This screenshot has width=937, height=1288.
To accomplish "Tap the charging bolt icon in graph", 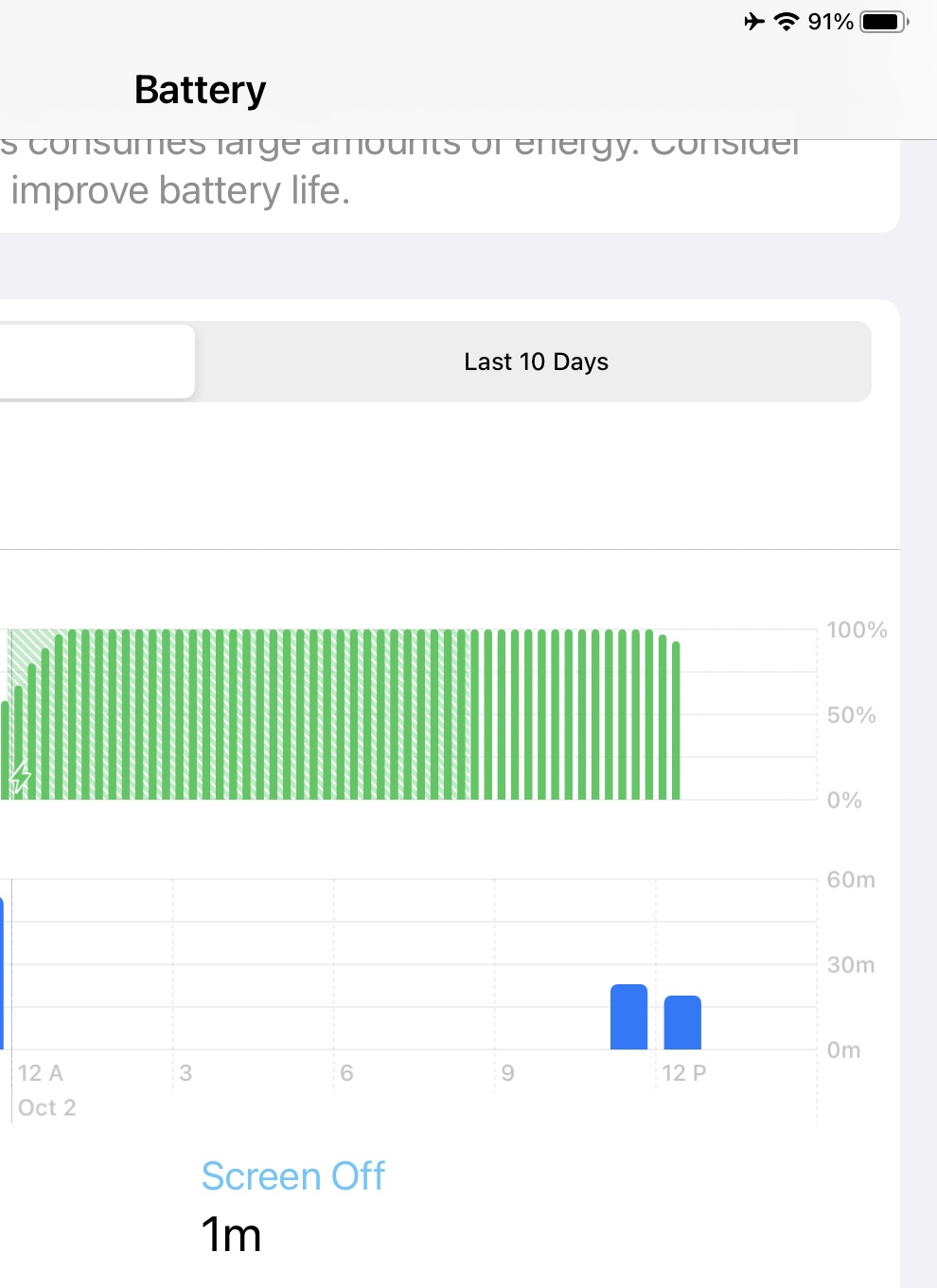I will click(21, 777).
